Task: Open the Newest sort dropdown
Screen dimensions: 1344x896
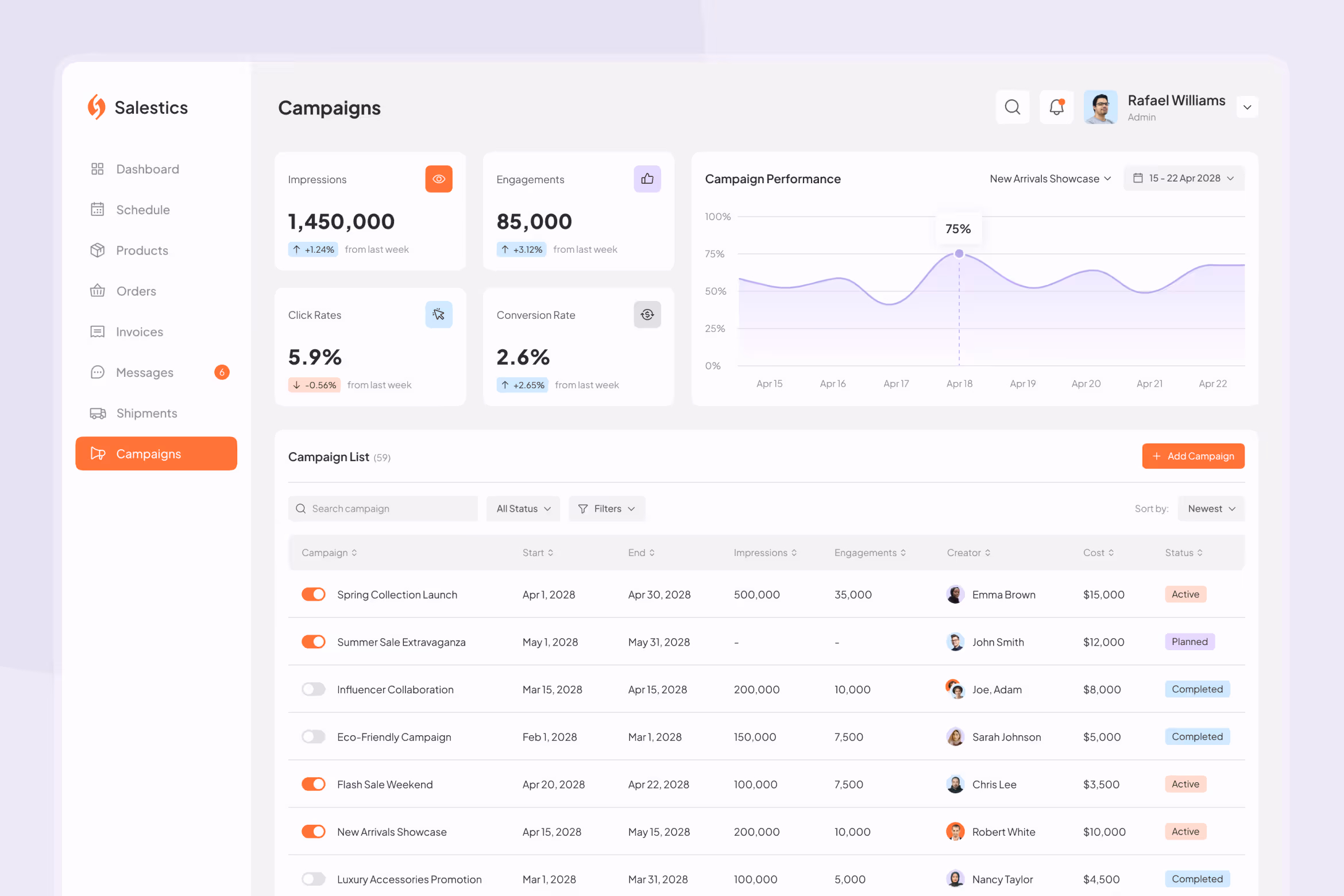Action: [1211, 509]
